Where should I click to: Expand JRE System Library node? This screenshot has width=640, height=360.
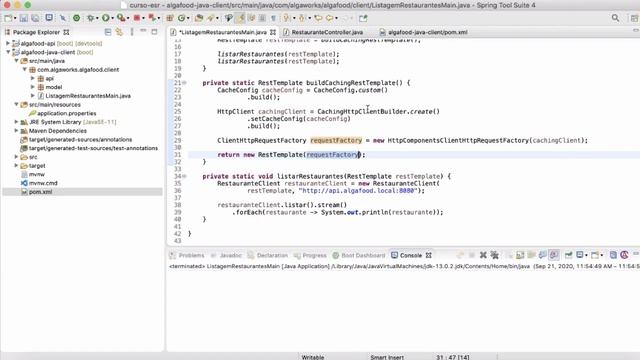click(x=16, y=122)
